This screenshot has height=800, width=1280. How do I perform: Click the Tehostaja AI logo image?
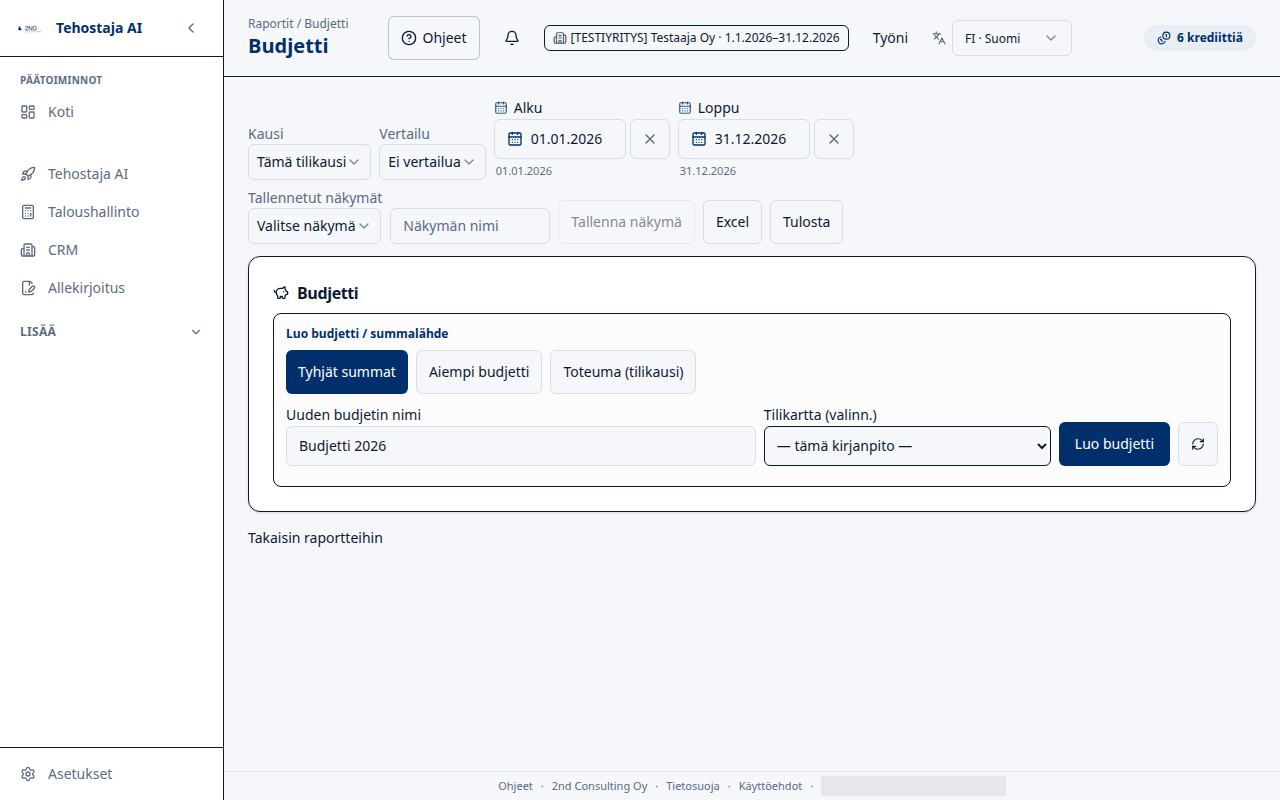click(x=29, y=29)
